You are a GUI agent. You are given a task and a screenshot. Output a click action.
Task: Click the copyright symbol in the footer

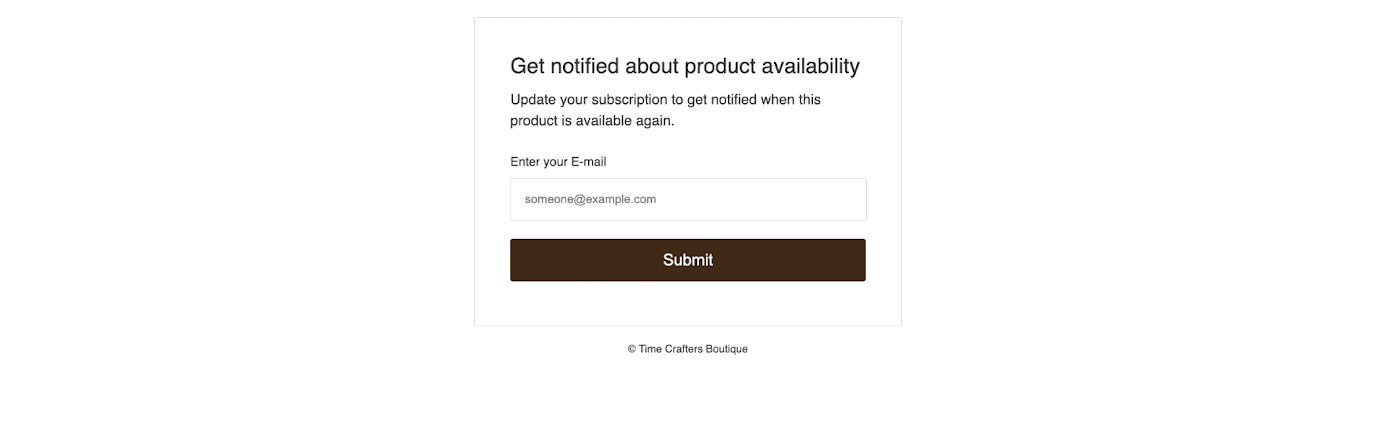coord(632,349)
